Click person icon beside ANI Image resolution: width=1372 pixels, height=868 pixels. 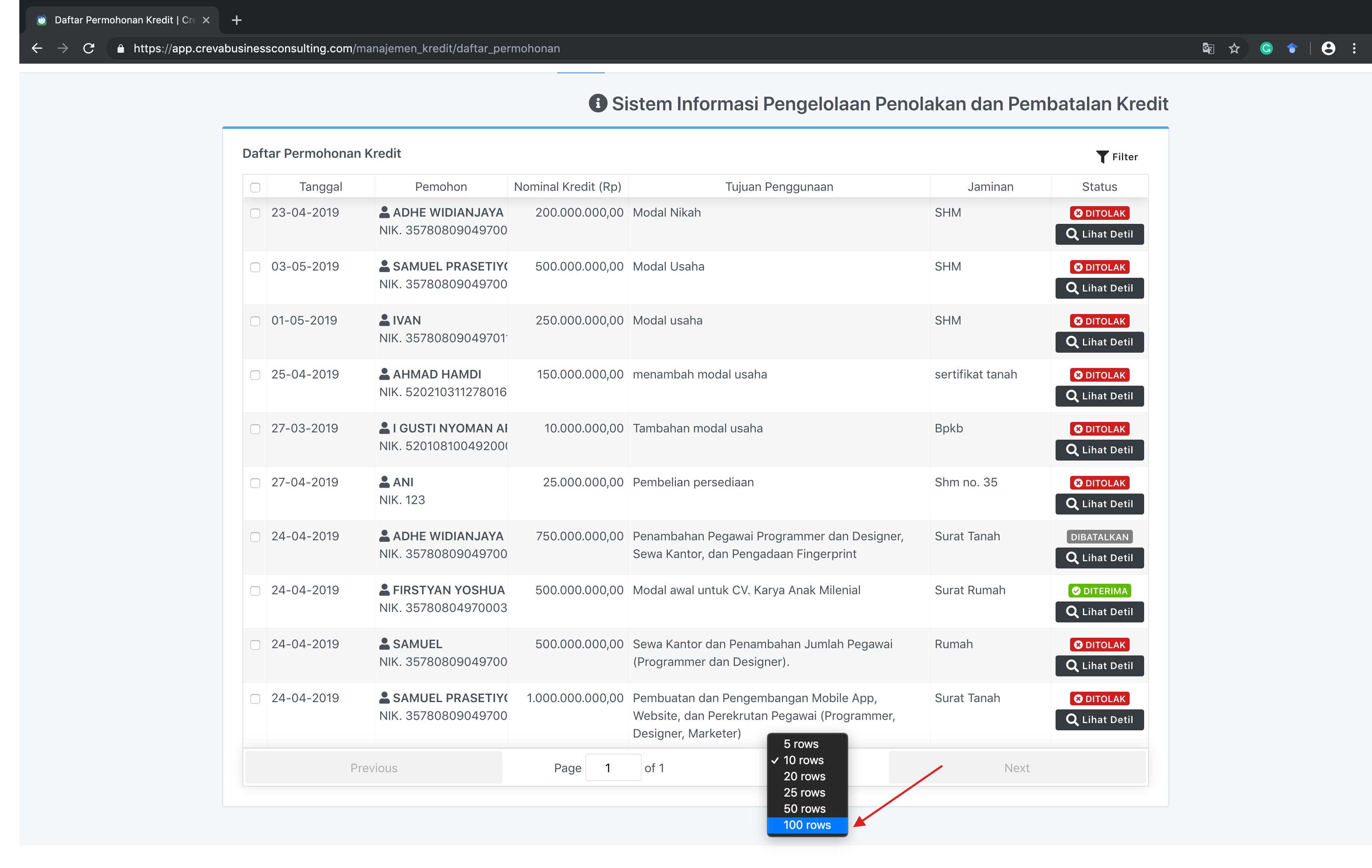click(384, 482)
